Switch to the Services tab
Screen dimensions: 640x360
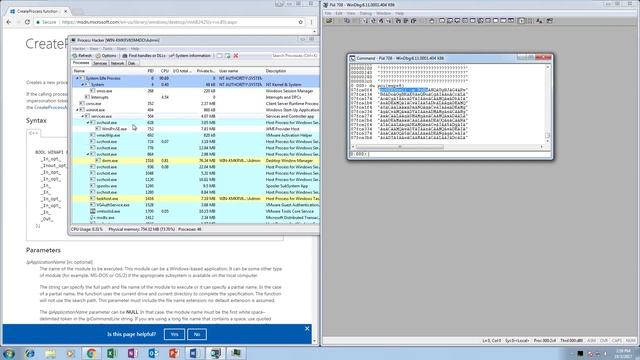click(100, 63)
